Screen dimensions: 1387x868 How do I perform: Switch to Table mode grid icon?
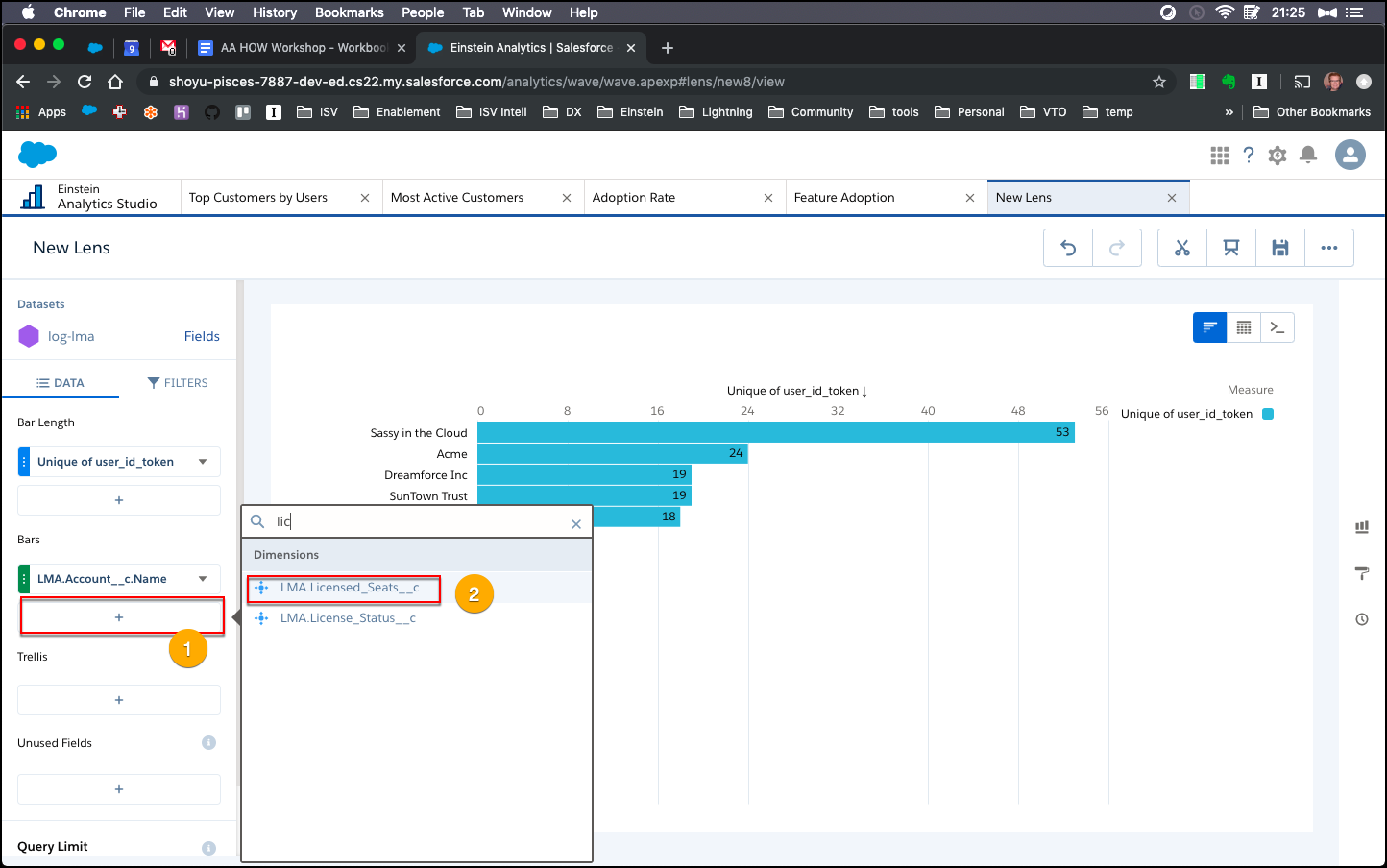[1244, 327]
